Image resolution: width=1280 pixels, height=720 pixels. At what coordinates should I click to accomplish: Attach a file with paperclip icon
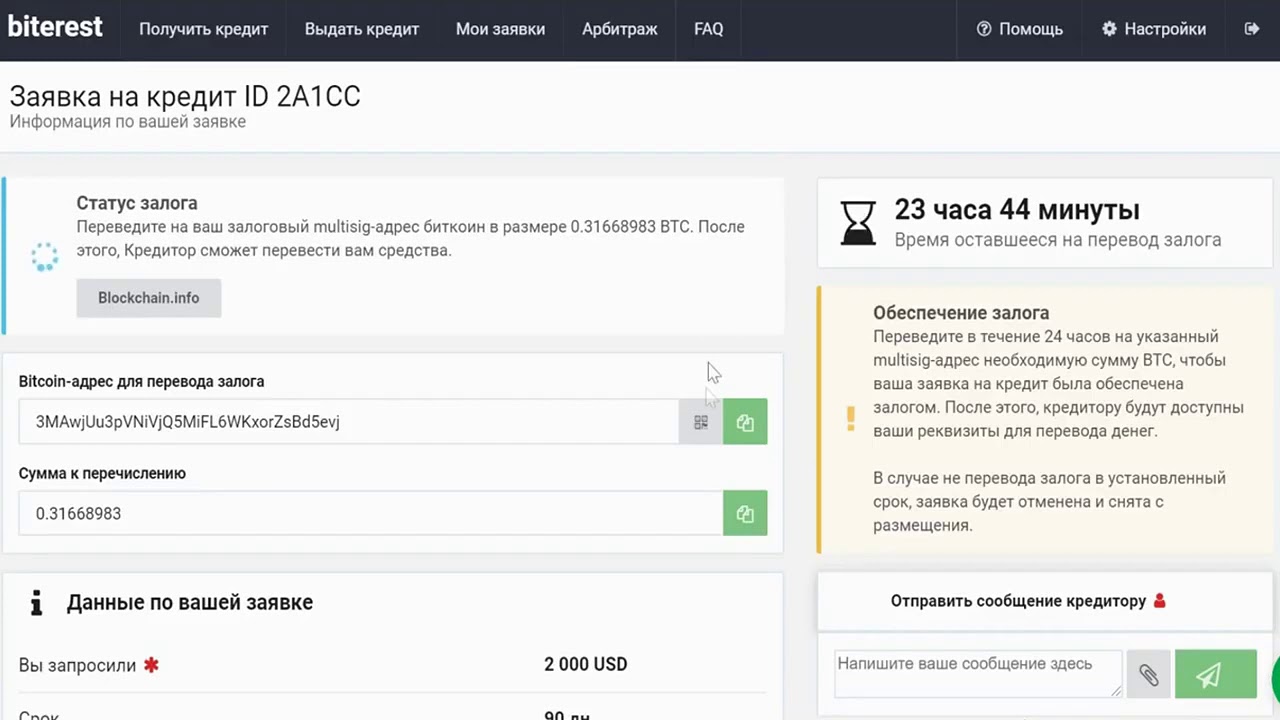[x=1148, y=675]
